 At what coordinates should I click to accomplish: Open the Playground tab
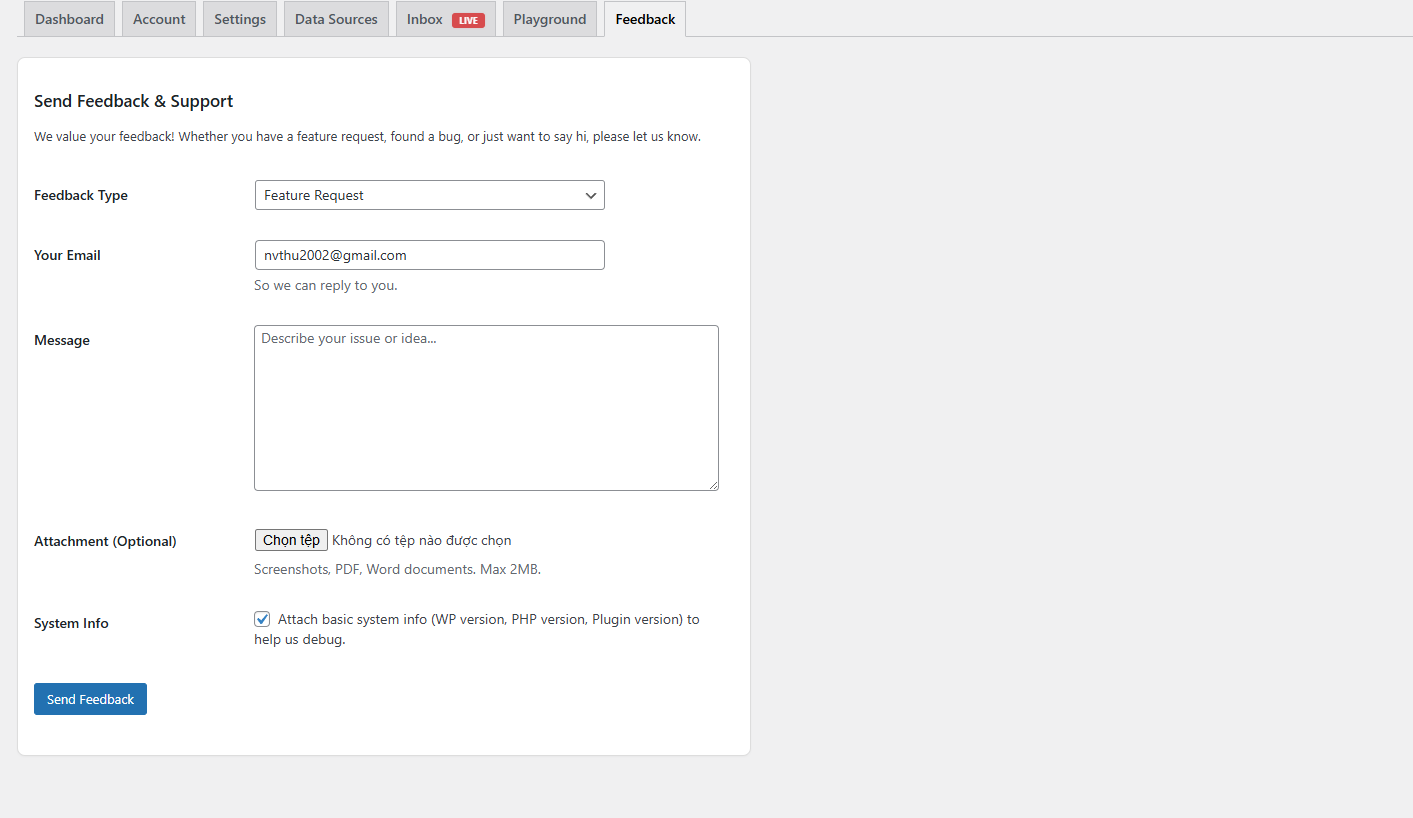[x=549, y=18]
